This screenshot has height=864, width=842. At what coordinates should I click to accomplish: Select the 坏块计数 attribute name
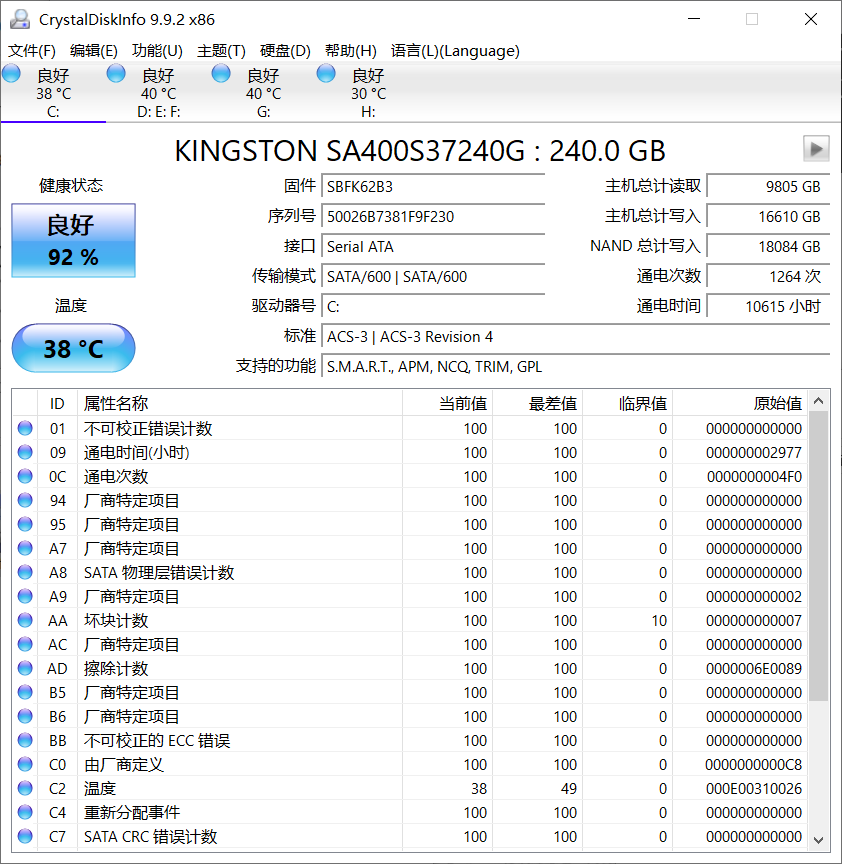(x=116, y=620)
